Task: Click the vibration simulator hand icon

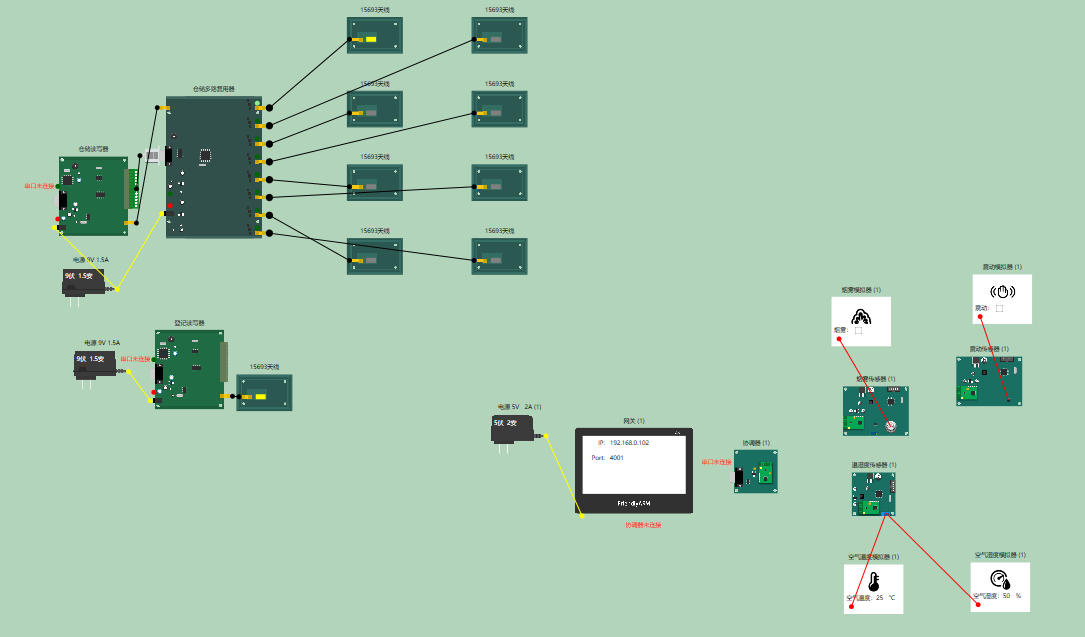Action: (1002, 292)
